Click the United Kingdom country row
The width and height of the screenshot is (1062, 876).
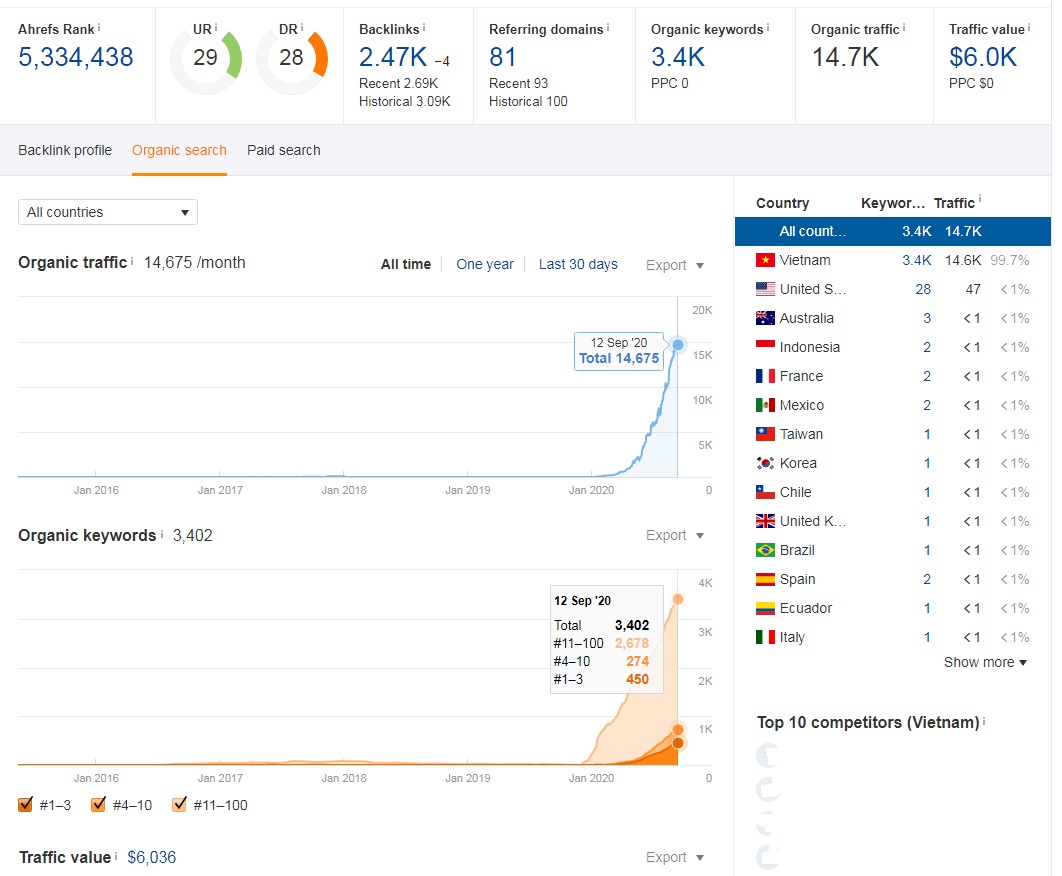coord(893,521)
